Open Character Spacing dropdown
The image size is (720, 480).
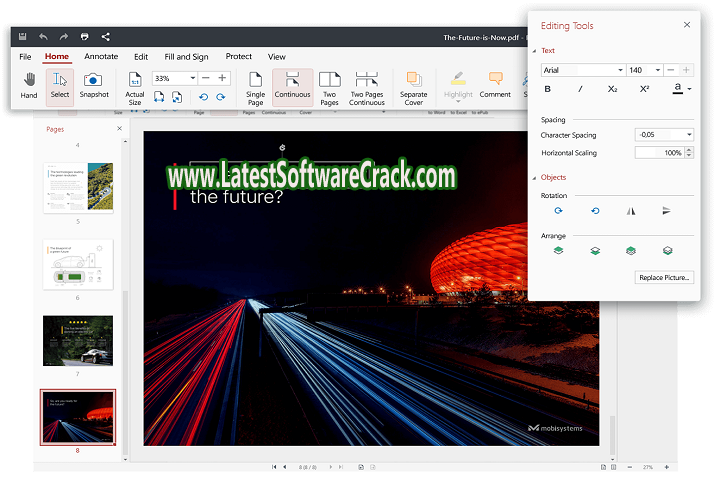pos(689,135)
